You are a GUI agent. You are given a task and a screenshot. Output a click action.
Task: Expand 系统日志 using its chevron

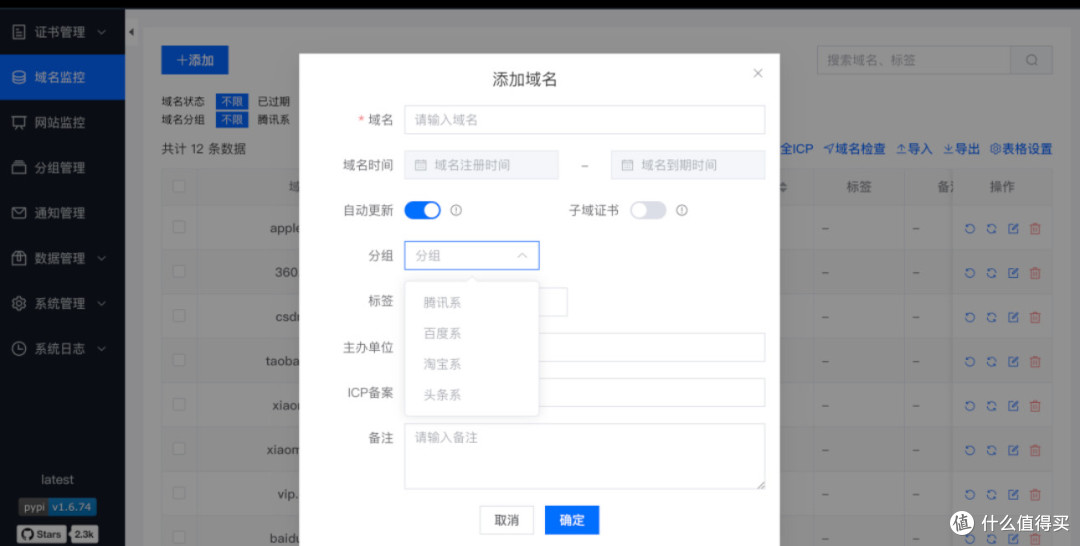[102, 349]
